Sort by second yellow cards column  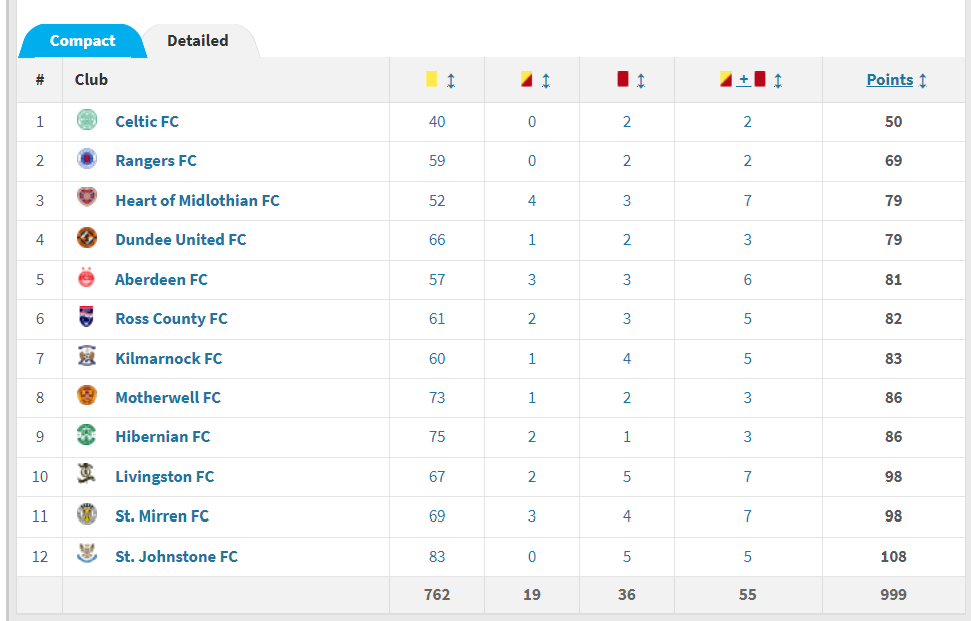point(546,80)
